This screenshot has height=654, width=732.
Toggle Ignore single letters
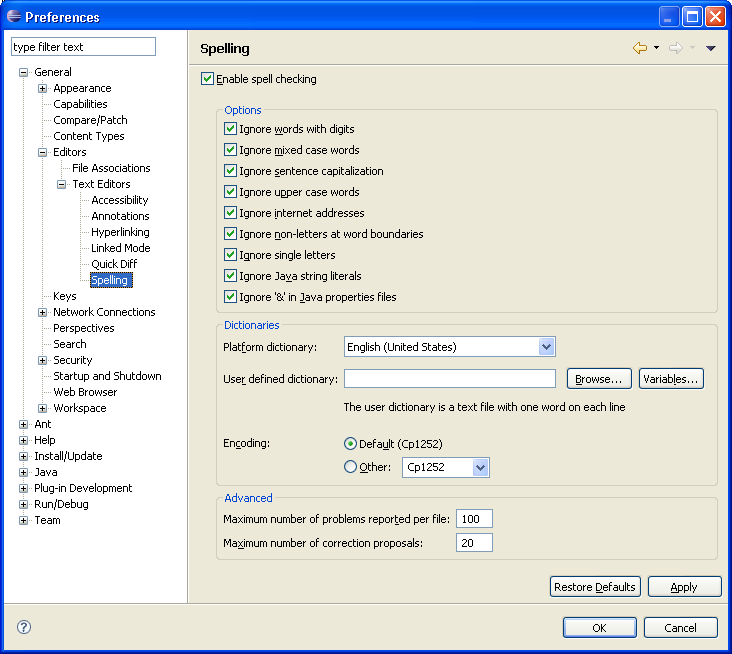click(230, 254)
